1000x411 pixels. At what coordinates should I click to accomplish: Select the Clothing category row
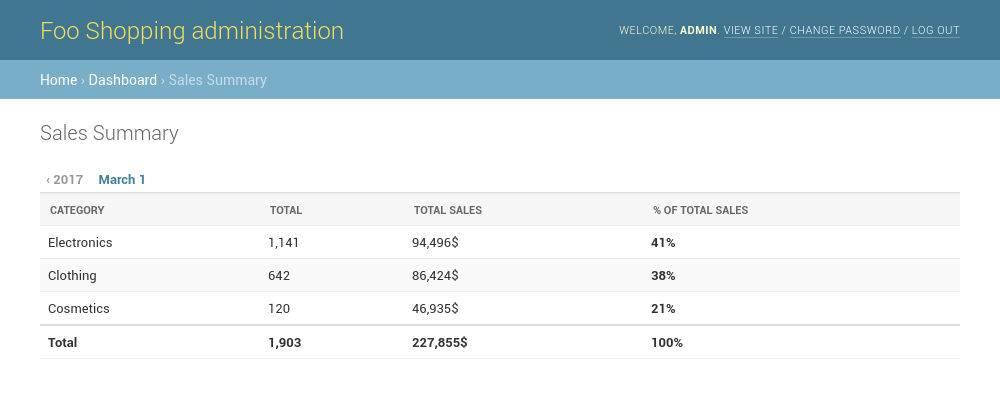(x=72, y=276)
